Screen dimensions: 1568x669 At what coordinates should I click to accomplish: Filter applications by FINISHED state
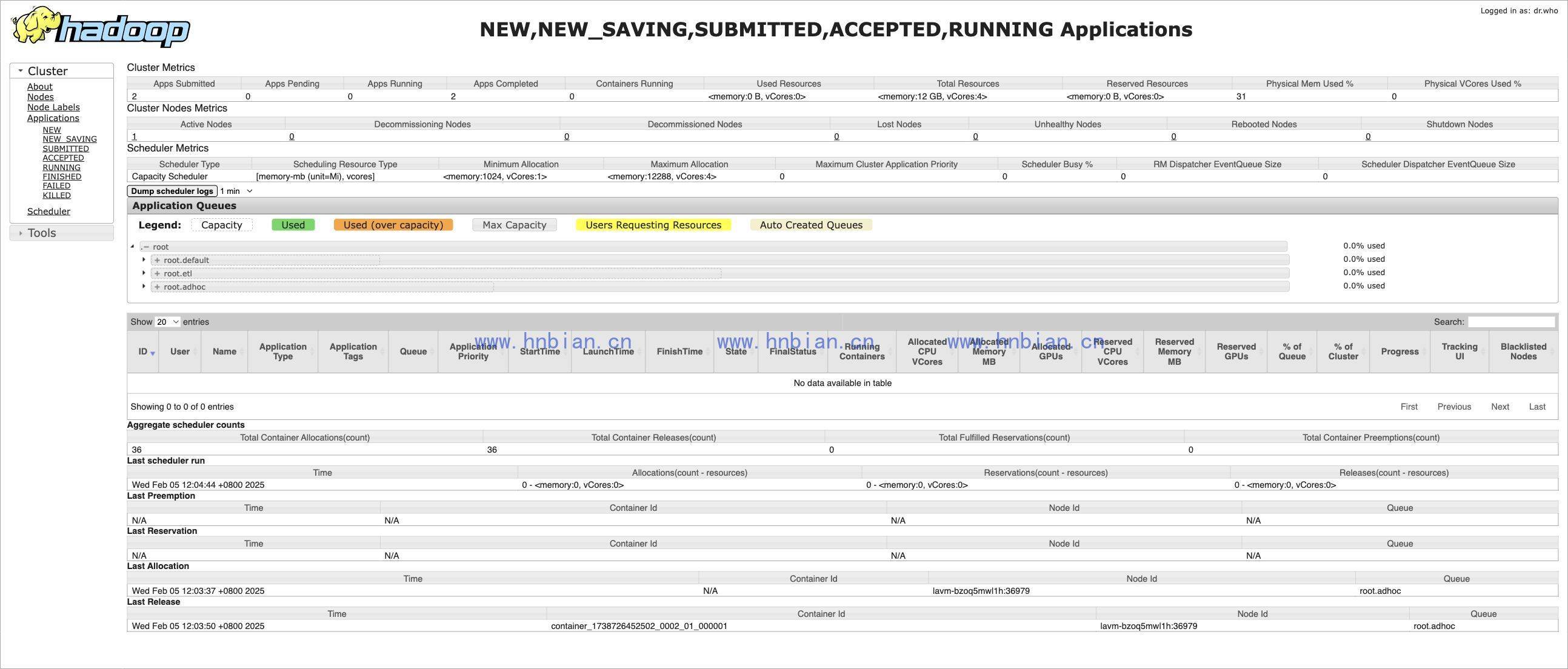[62, 176]
